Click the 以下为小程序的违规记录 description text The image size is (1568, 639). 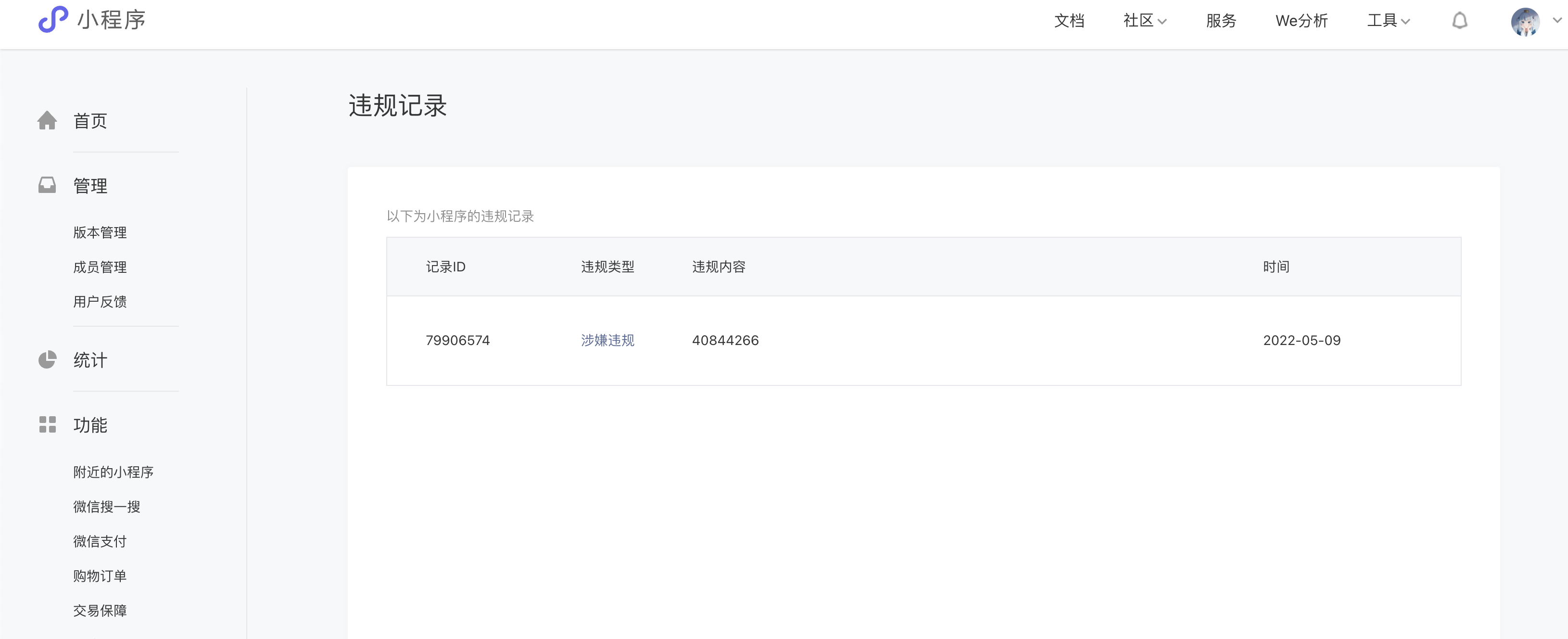tap(460, 216)
